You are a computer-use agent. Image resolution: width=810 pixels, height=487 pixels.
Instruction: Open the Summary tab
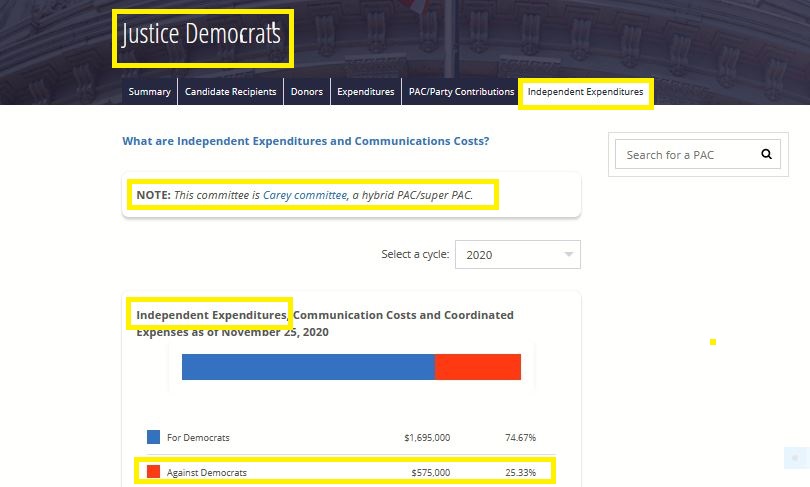tap(149, 91)
